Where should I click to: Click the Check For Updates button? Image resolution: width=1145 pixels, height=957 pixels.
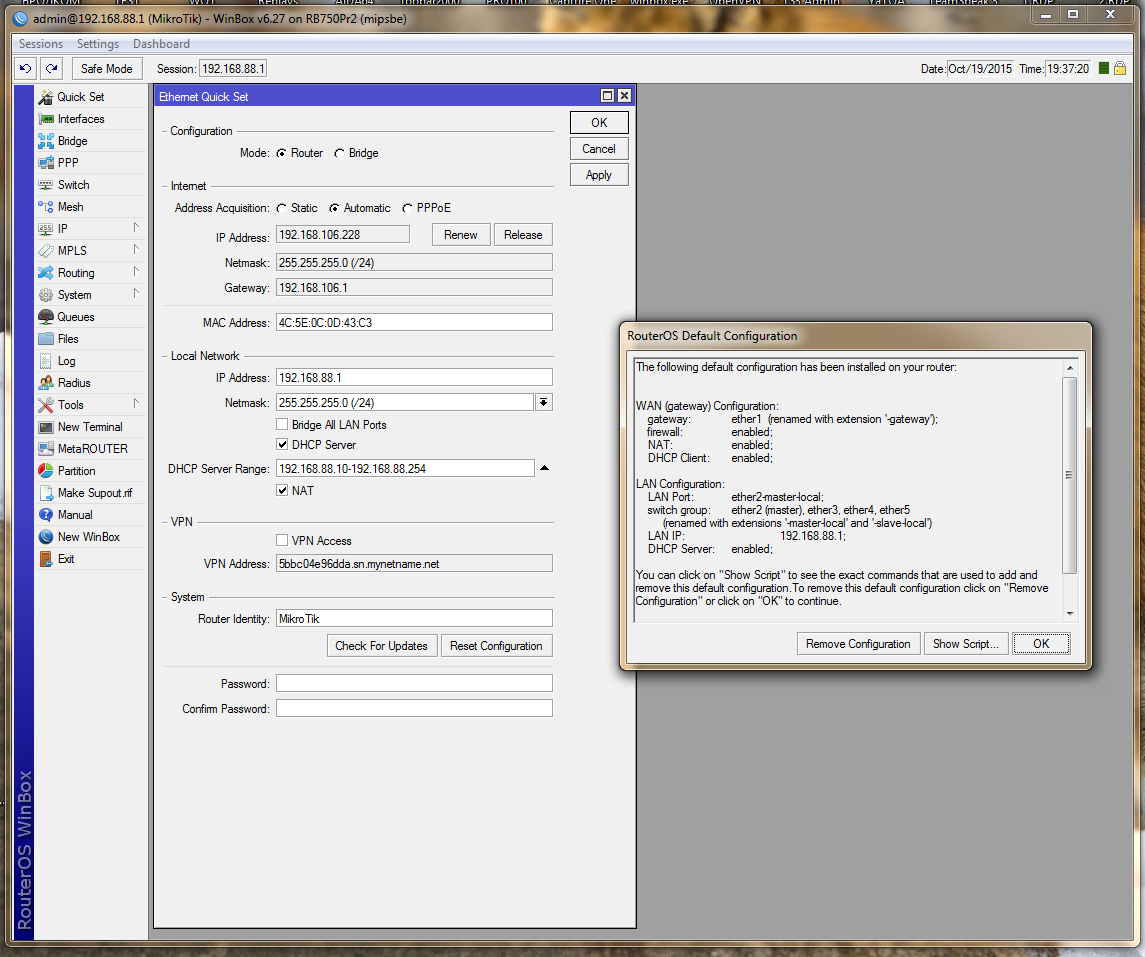(381, 646)
